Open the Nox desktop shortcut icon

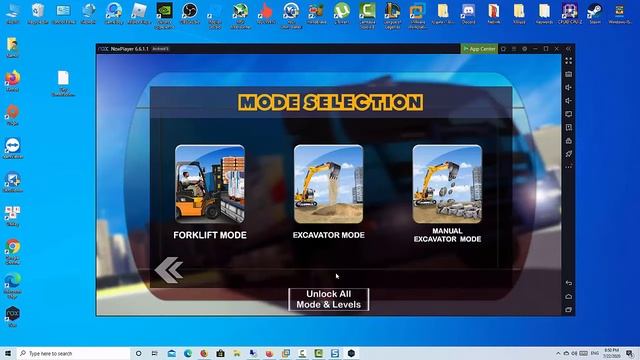12,317
